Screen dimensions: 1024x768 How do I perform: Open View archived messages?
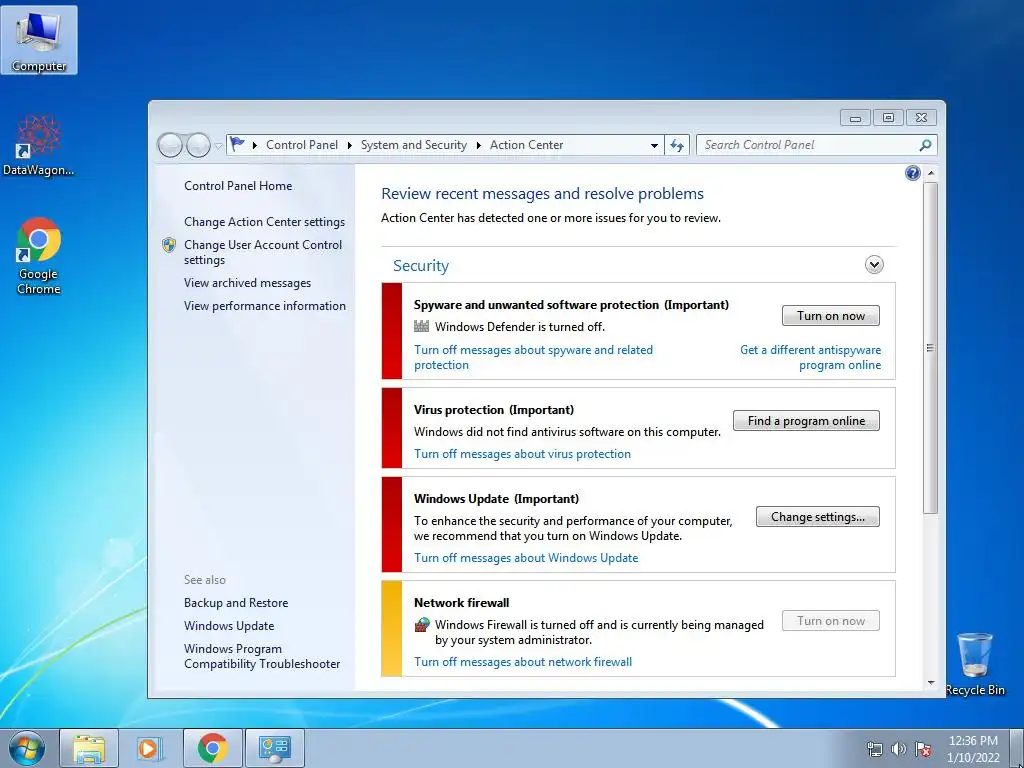248,283
